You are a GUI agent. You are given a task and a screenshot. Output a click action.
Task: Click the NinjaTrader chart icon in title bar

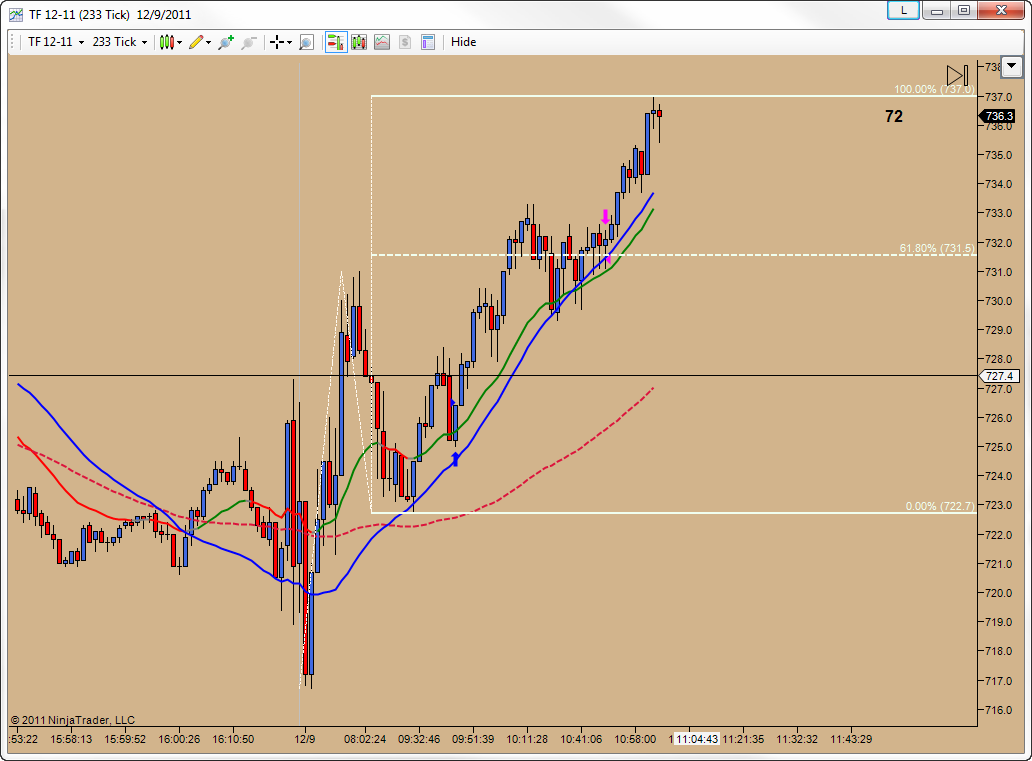click(x=16, y=14)
